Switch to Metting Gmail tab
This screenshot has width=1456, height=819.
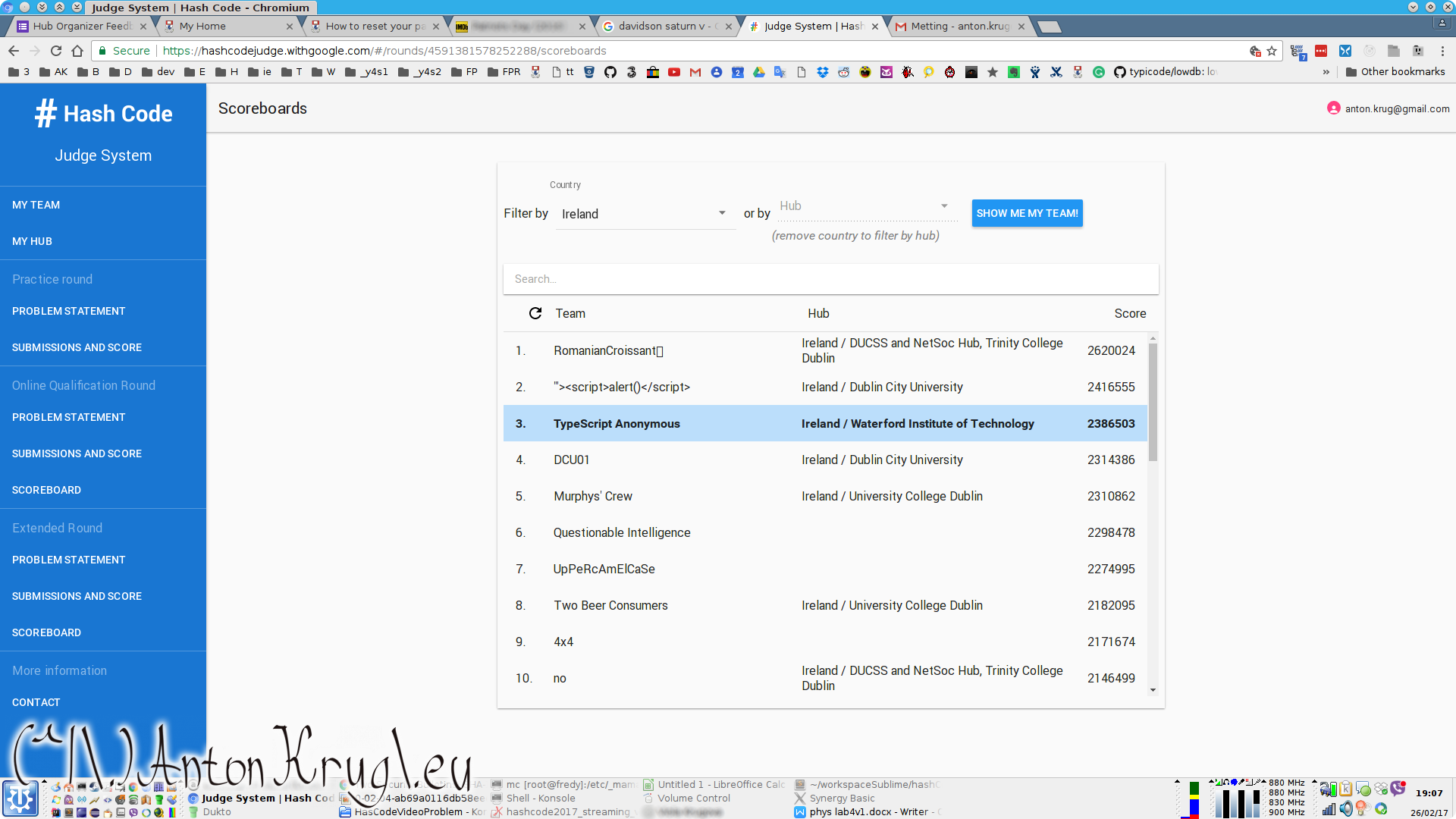coord(960,26)
